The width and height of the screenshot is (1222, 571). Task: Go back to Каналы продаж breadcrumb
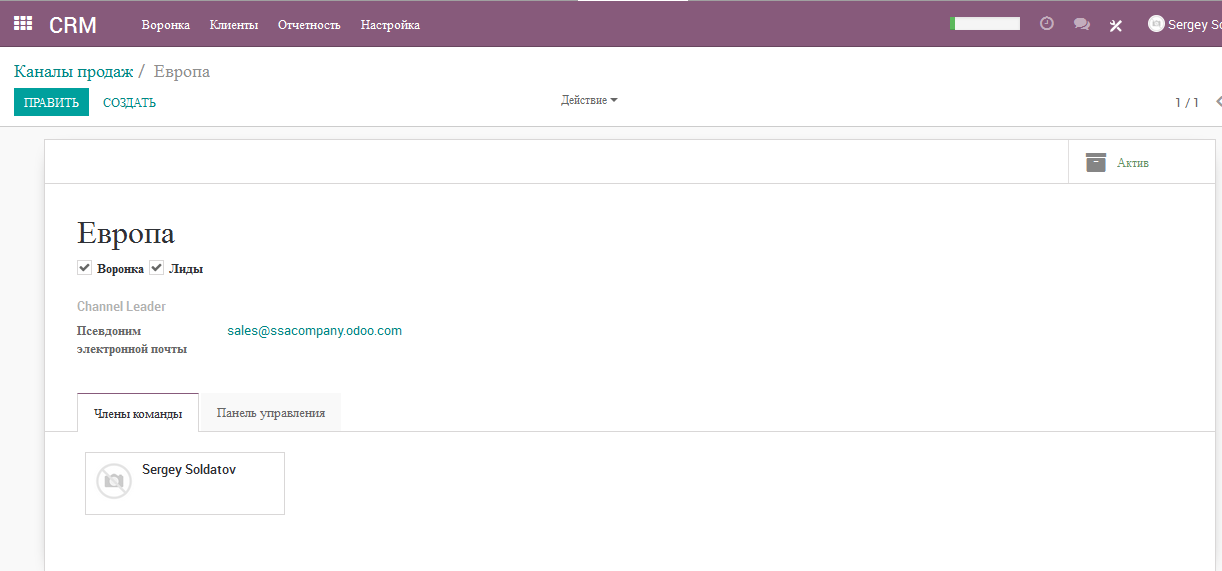[73, 72]
